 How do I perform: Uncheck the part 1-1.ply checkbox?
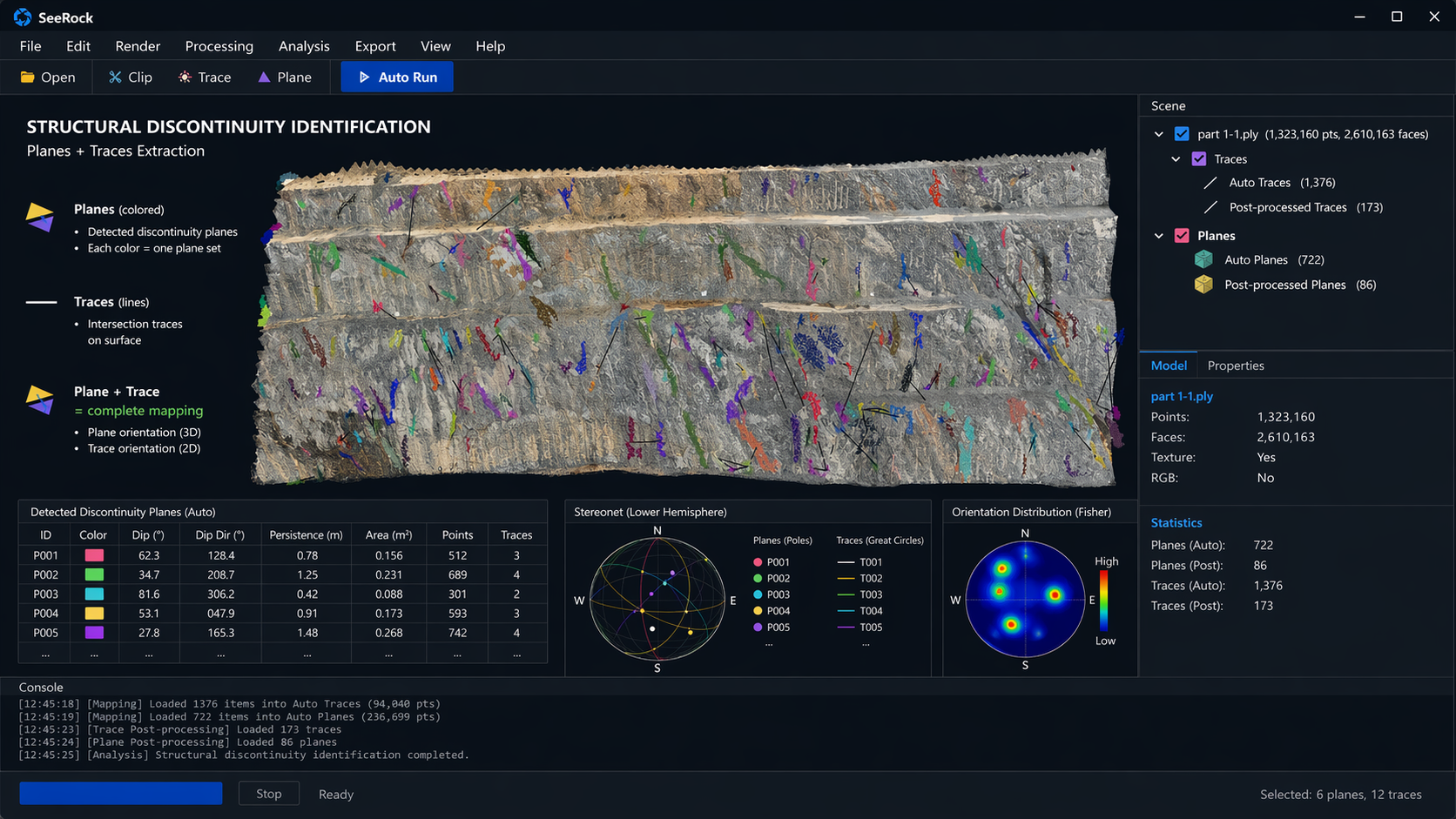tap(1182, 134)
